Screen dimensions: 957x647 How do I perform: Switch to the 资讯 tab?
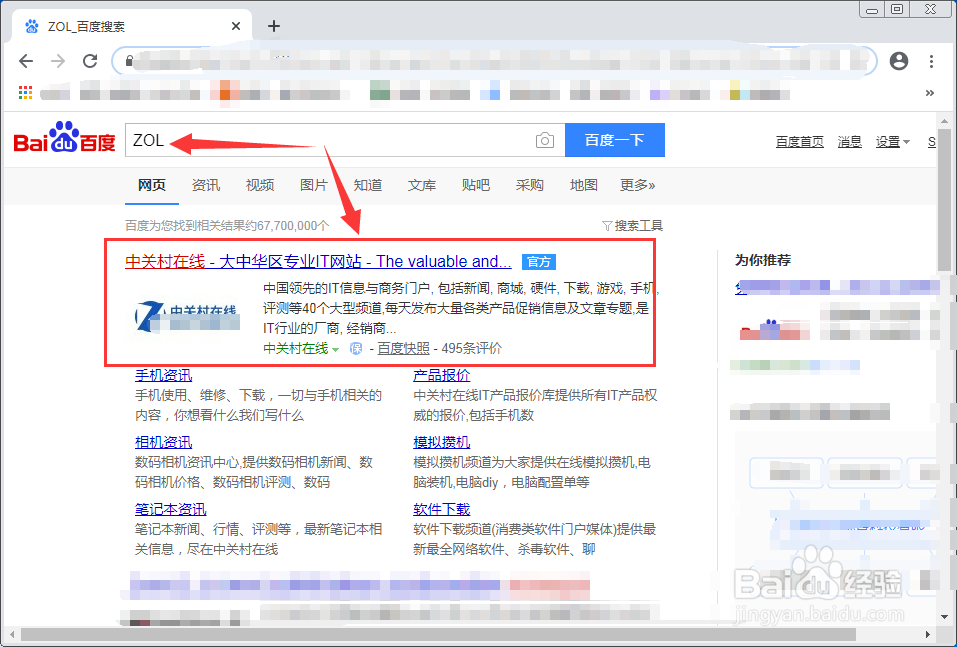[x=206, y=185]
